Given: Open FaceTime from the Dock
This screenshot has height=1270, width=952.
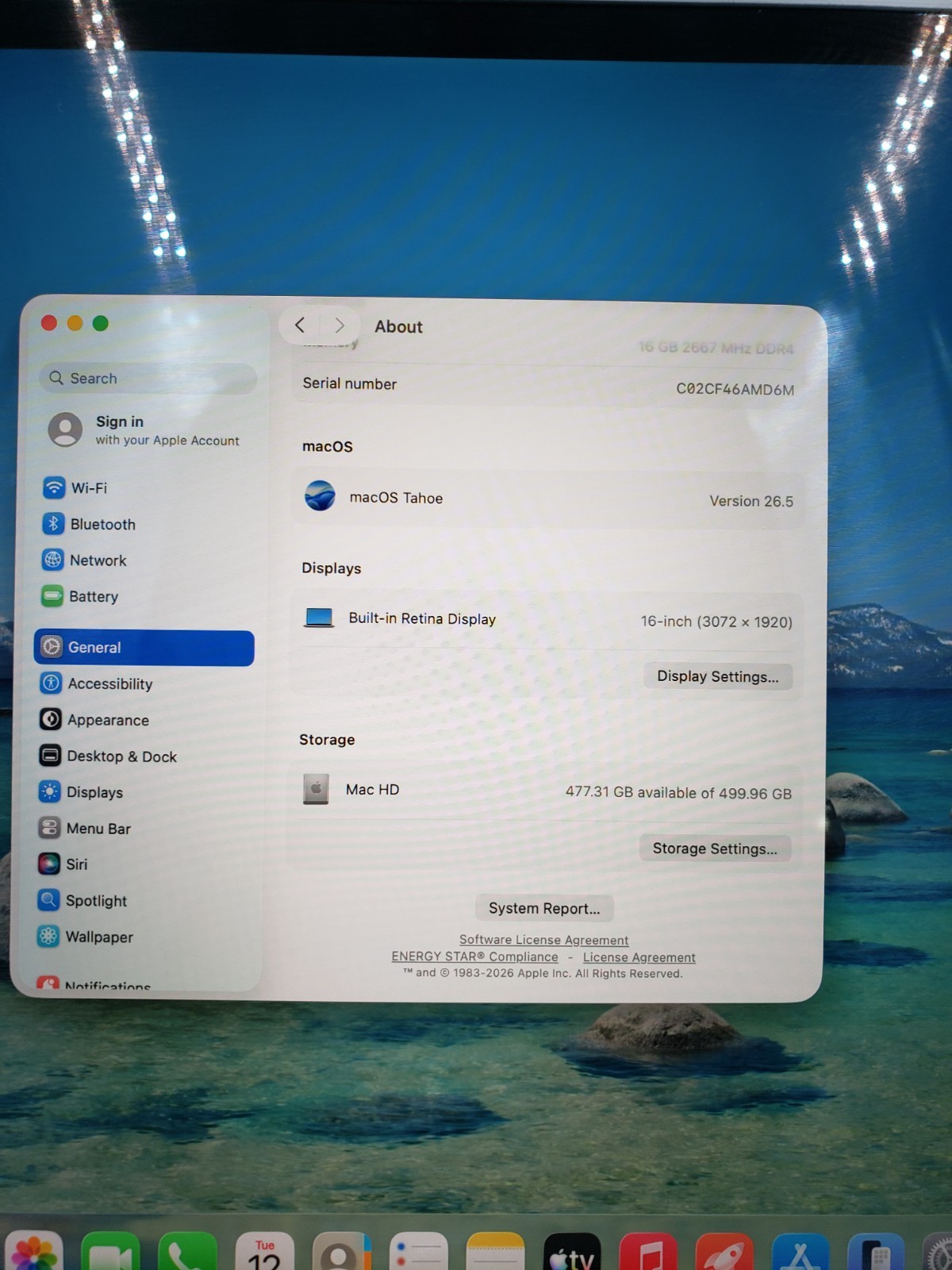Looking at the screenshot, I should (x=110, y=1253).
